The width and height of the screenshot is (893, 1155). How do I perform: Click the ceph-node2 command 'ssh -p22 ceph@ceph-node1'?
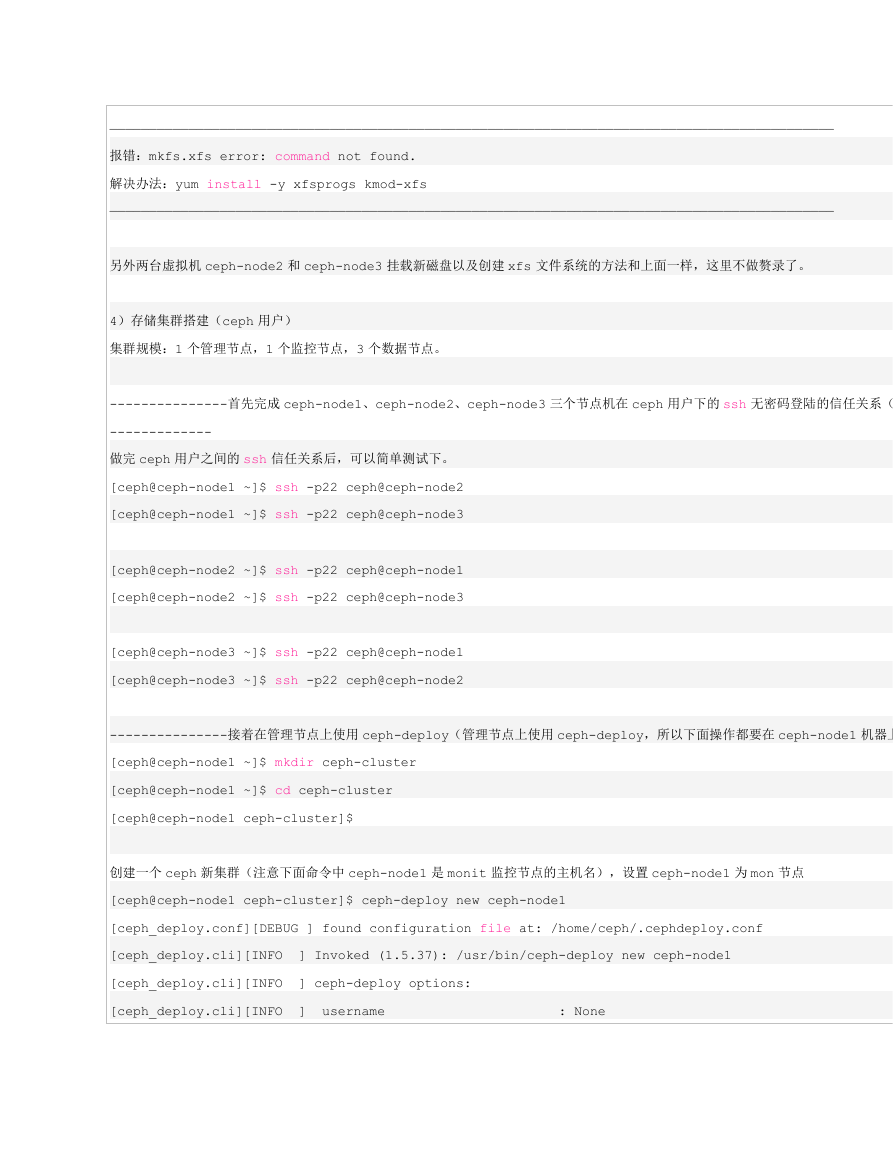pyautogui.click(x=287, y=570)
